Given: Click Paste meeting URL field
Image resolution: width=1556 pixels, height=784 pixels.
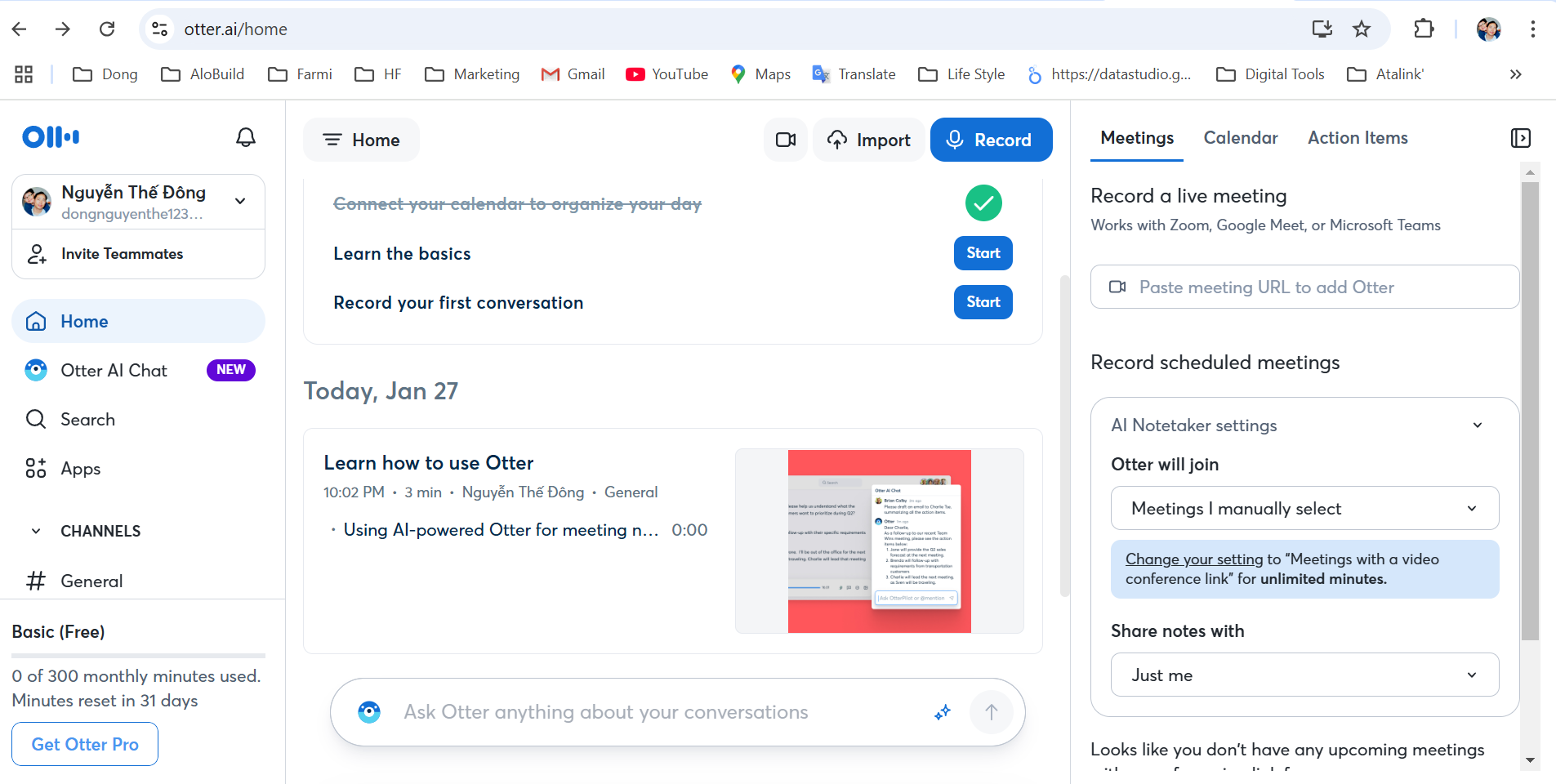Looking at the screenshot, I should click(1304, 287).
